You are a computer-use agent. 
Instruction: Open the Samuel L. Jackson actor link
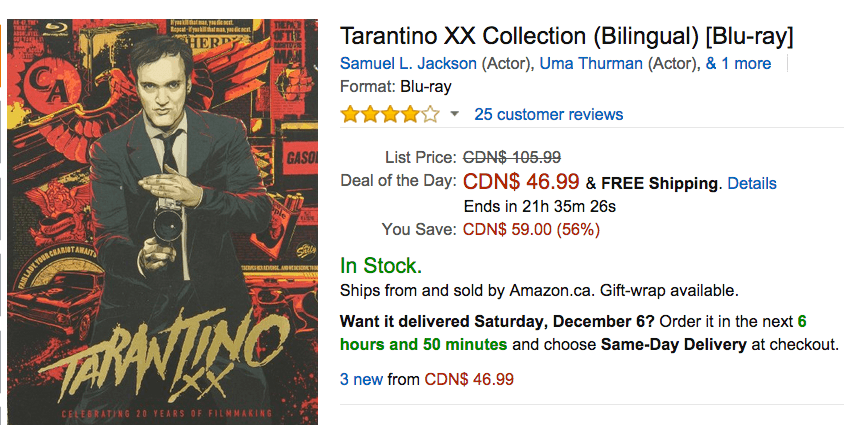tap(408, 63)
